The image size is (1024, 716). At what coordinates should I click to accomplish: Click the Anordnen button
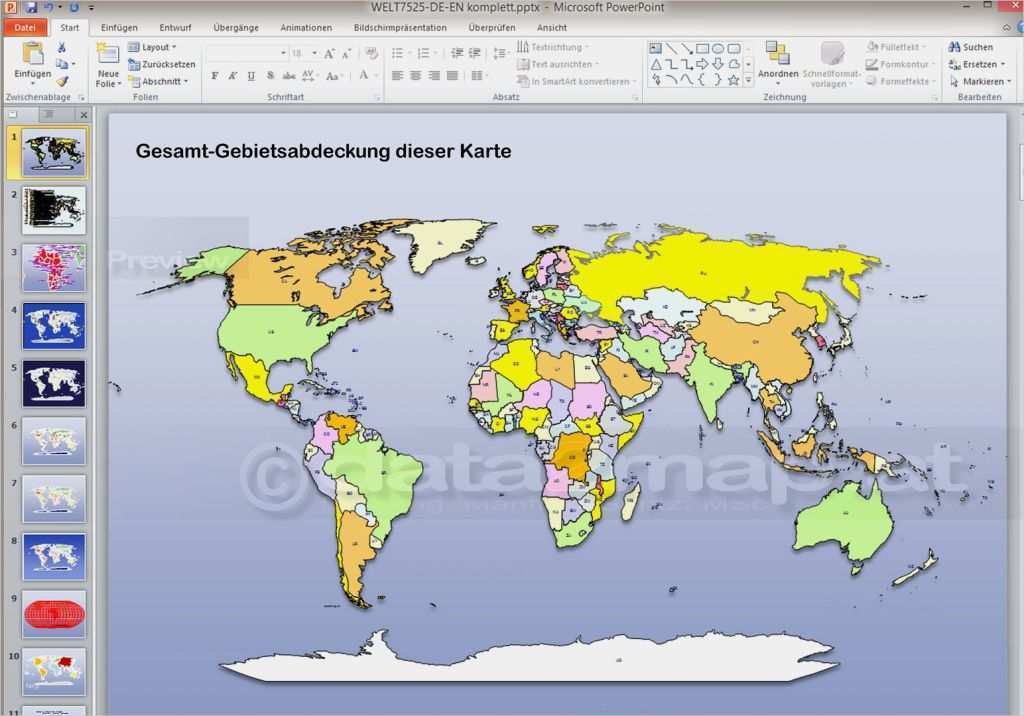tap(780, 64)
